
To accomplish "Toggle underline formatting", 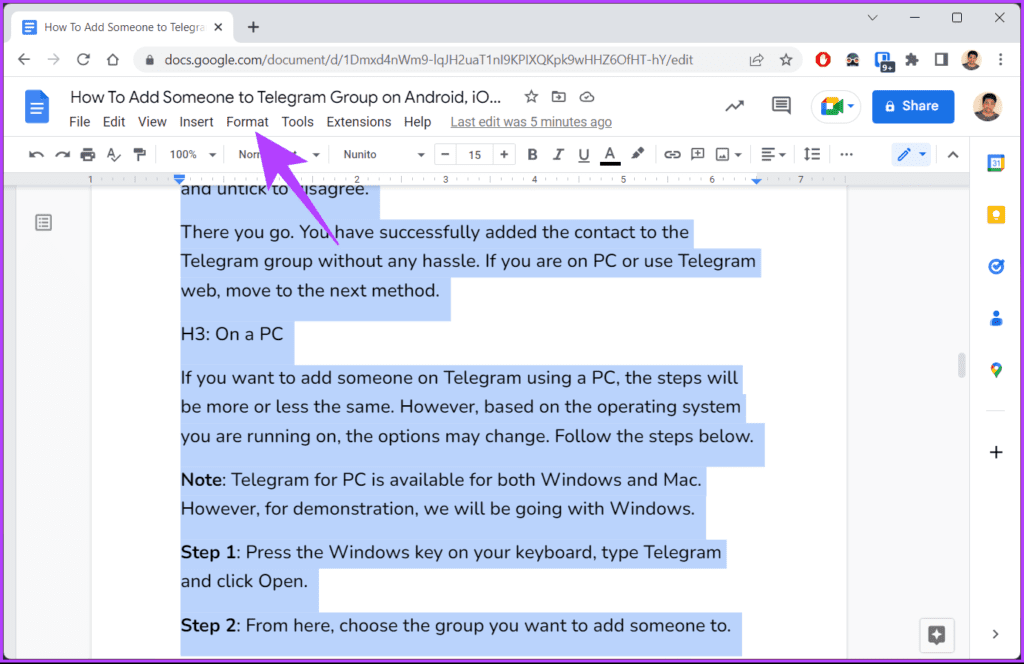I will tap(583, 155).
